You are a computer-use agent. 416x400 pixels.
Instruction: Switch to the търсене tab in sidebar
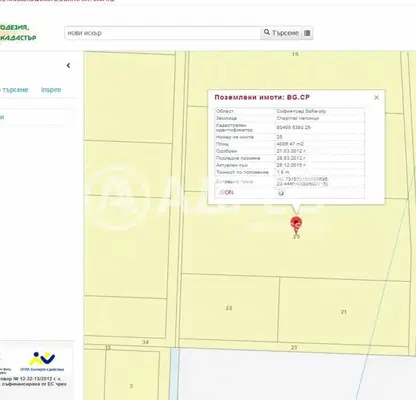tap(14, 90)
